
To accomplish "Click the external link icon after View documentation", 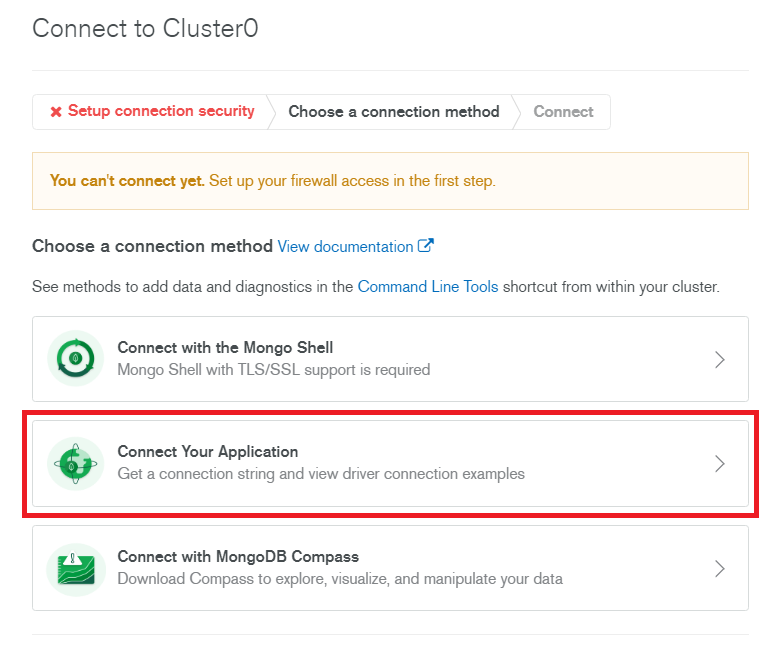I will 425,246.
